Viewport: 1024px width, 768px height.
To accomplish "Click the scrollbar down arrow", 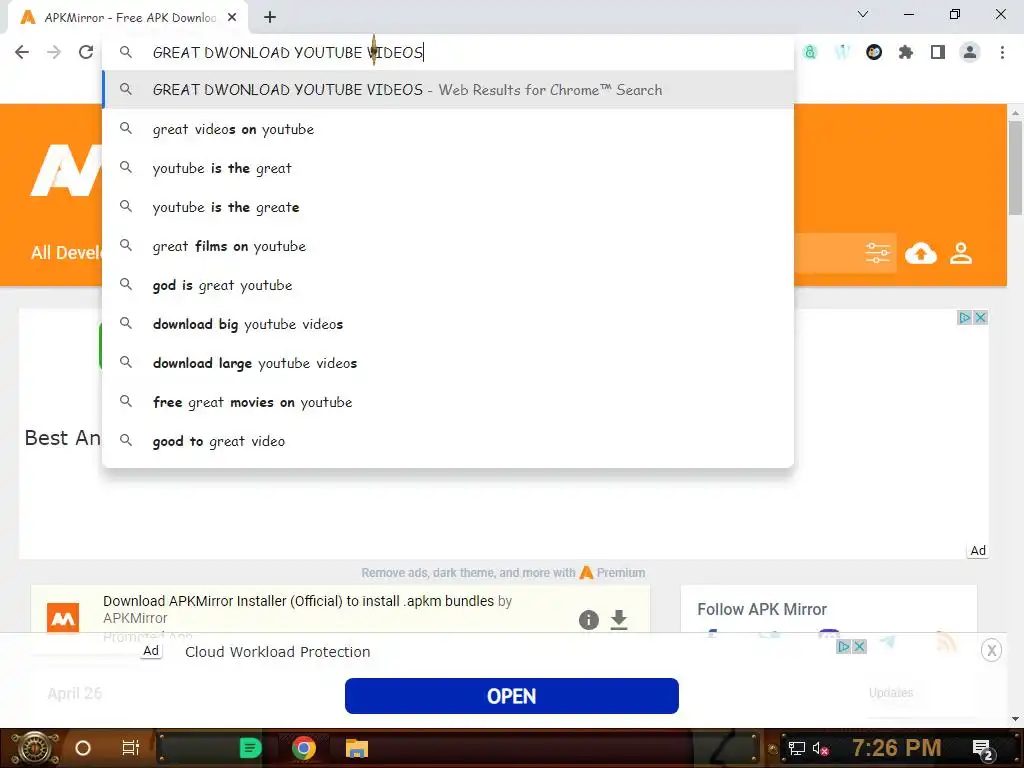I will [x=1015, y=719].
